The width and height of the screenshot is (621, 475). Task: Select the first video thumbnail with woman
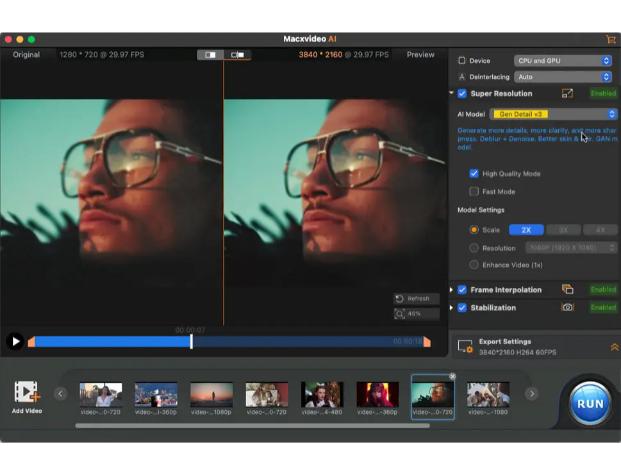[101, 395]
